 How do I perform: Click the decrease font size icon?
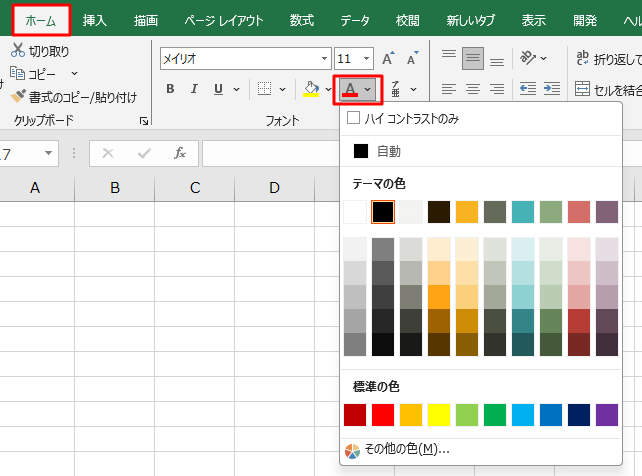tap(412, 59)
